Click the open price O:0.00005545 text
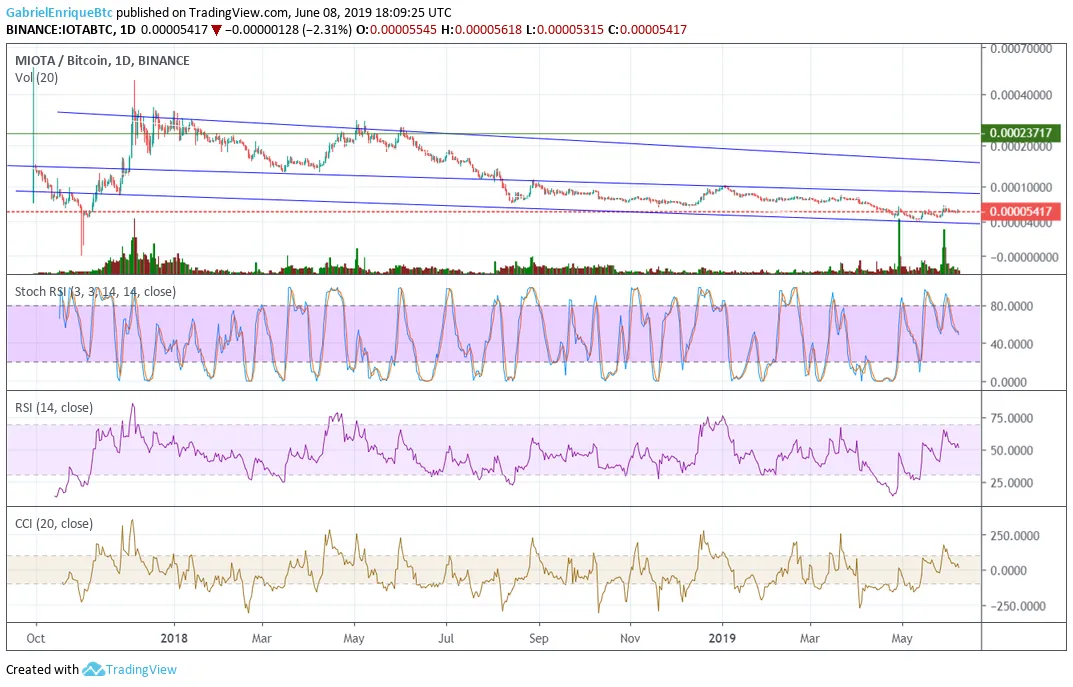The width and height of the screenshot is (1073, 687). [x=396, y=29]
